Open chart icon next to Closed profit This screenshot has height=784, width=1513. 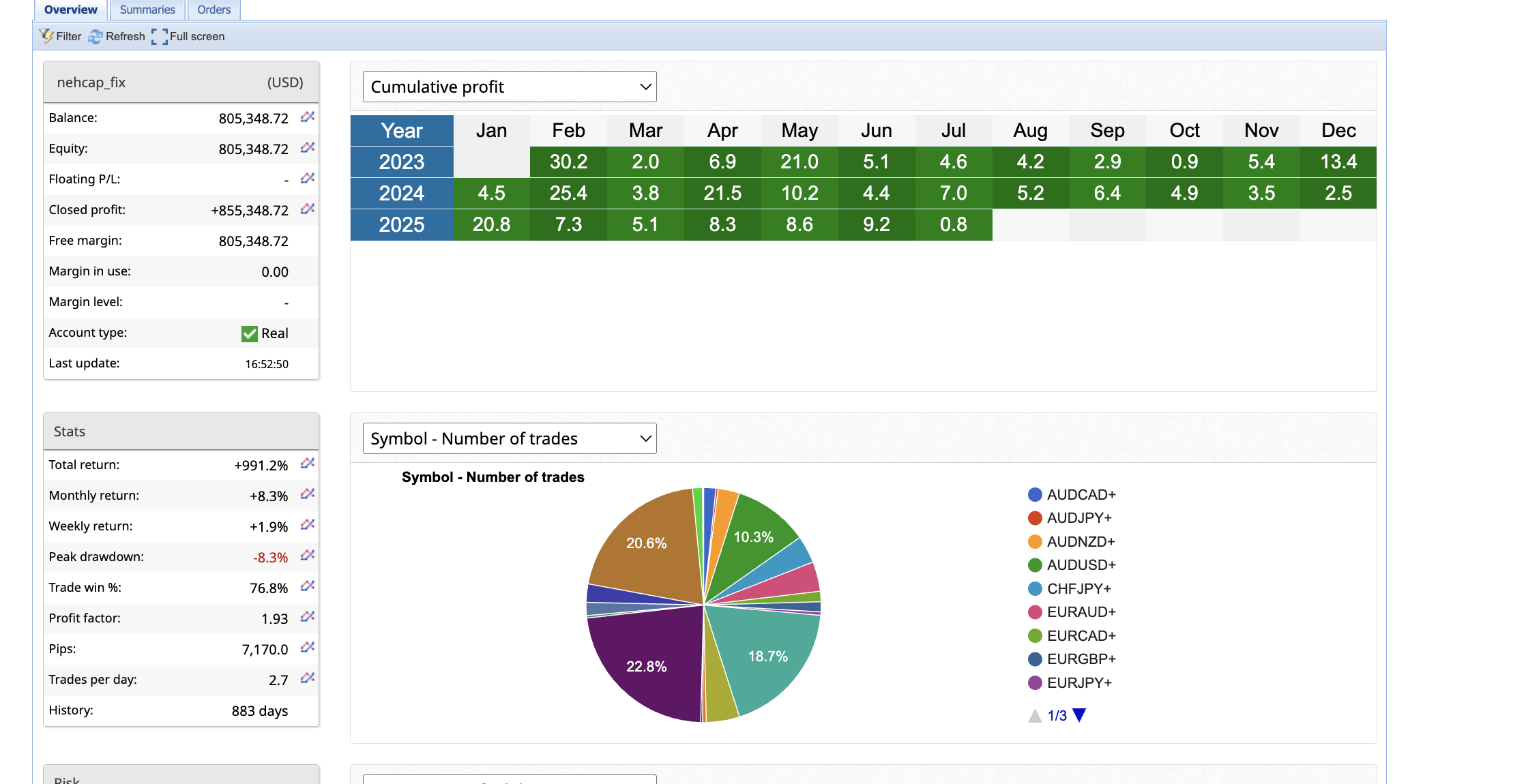pyautogui.click(x=308, y=209)
